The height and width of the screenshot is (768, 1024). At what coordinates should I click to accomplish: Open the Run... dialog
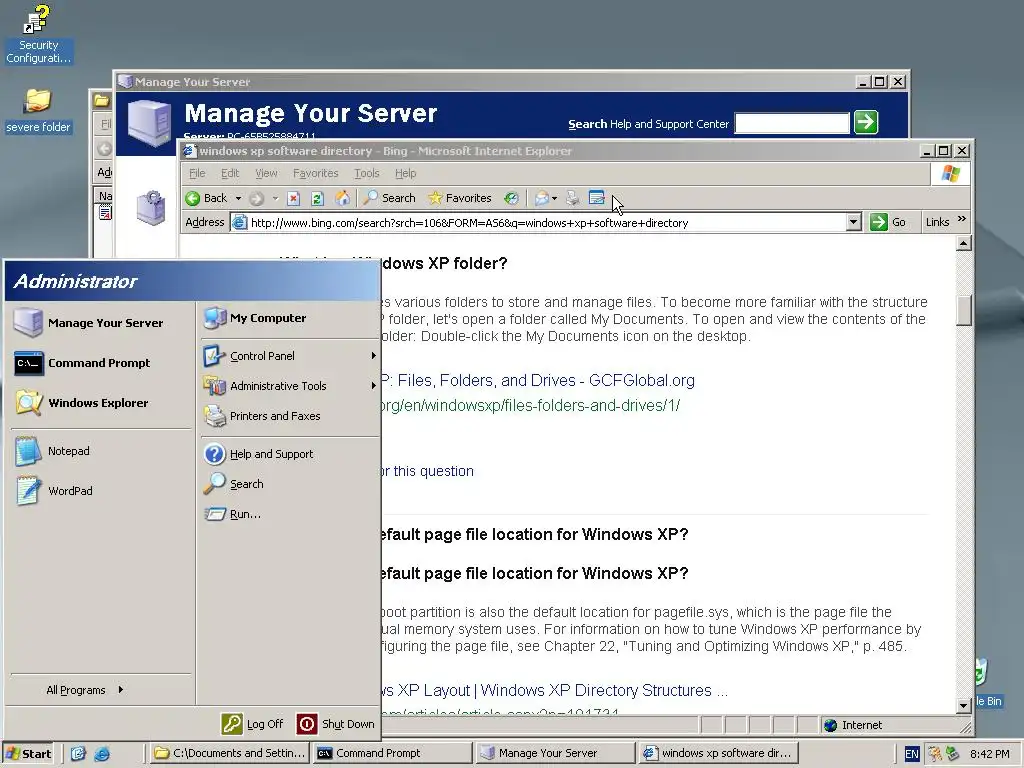click(x=289, y=514)
